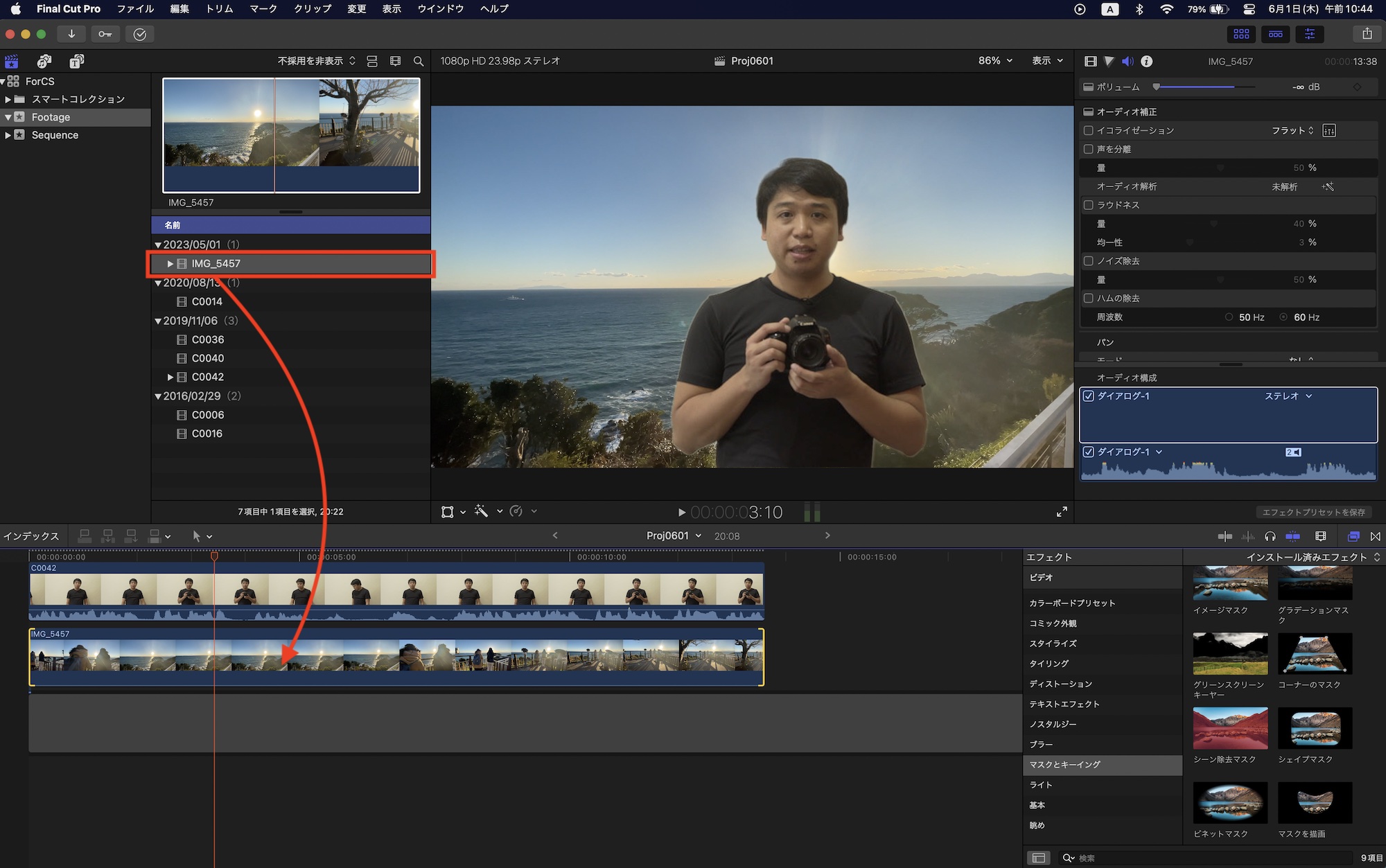
Task: Open the クリップ menu
Action: click(x=312, y=9)
